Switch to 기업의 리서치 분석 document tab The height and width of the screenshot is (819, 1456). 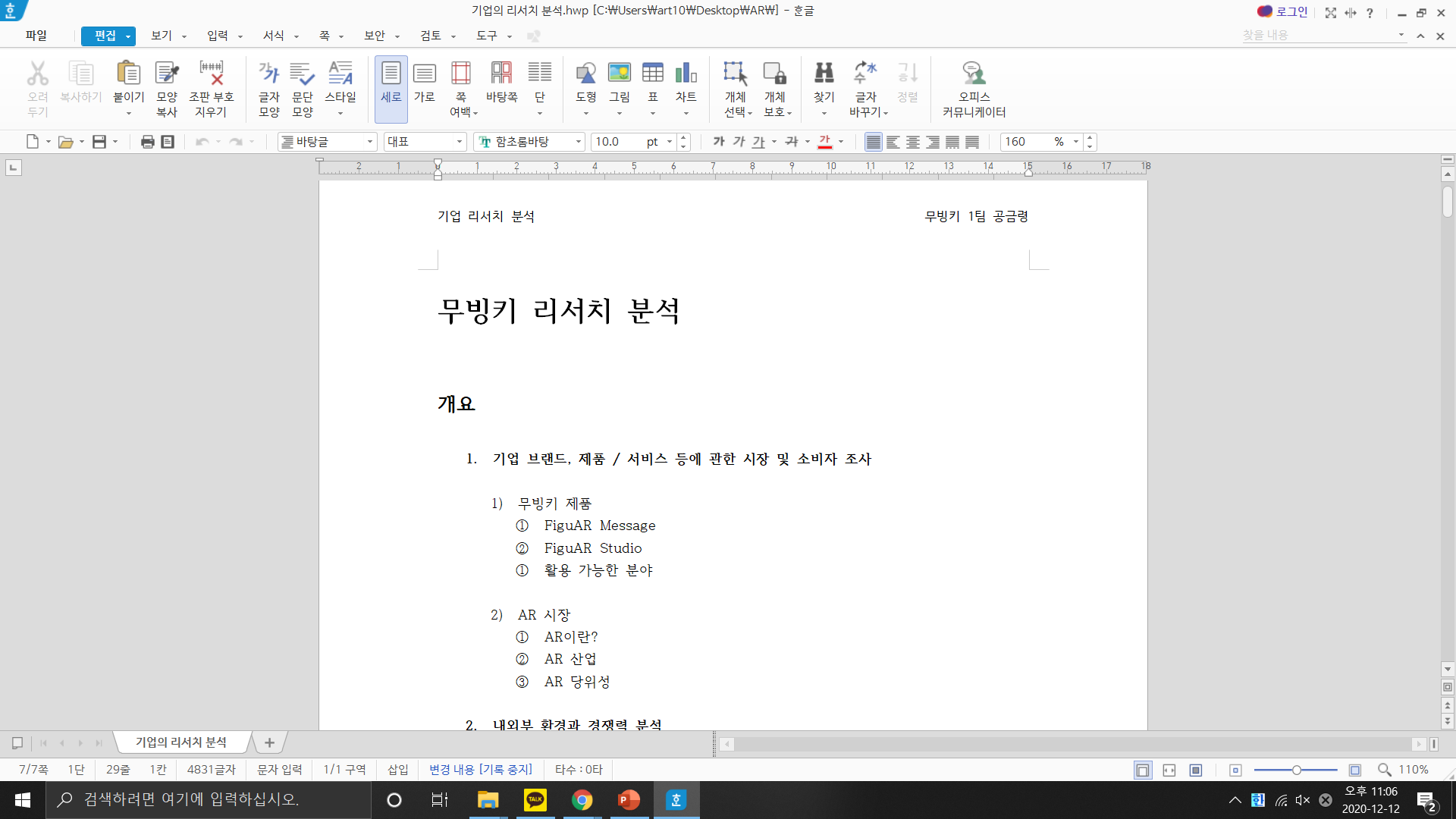tap(181, 742)
